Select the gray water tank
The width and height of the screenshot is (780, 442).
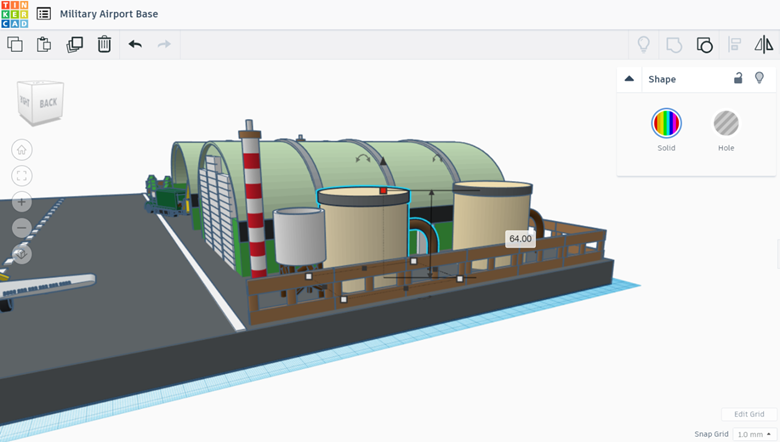(299, 238)
